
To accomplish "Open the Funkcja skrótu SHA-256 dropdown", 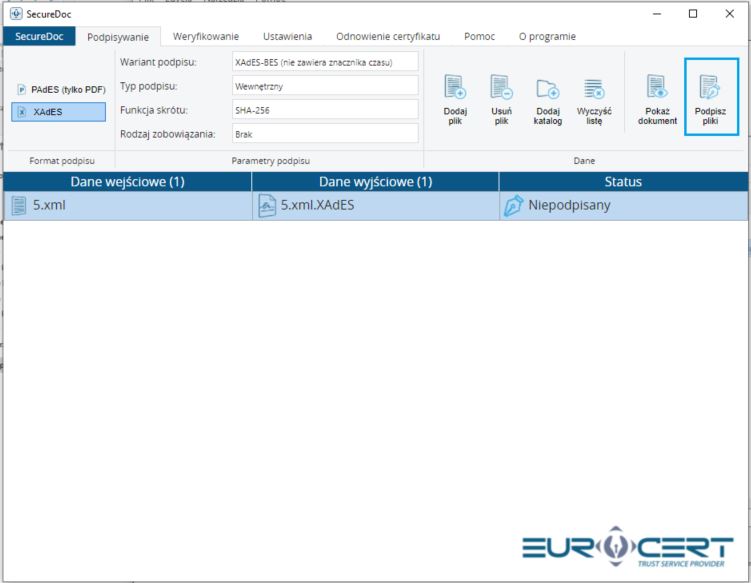I will [x=324, y=109].
